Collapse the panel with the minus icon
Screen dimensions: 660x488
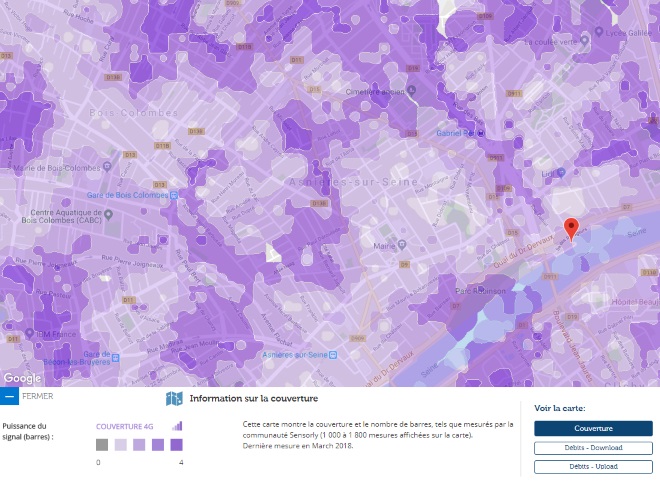pyautogui.click(x=9, y=396)
